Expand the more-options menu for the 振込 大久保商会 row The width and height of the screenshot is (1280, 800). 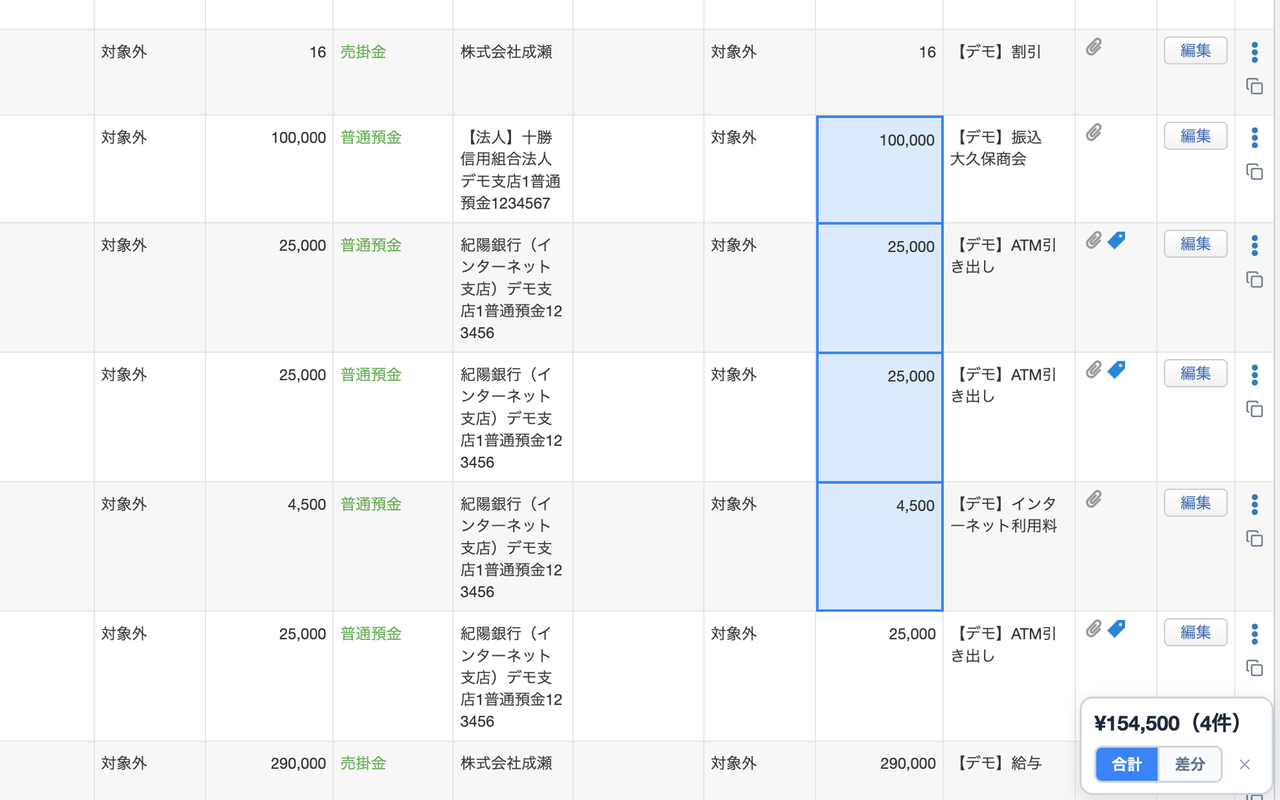1254,138
